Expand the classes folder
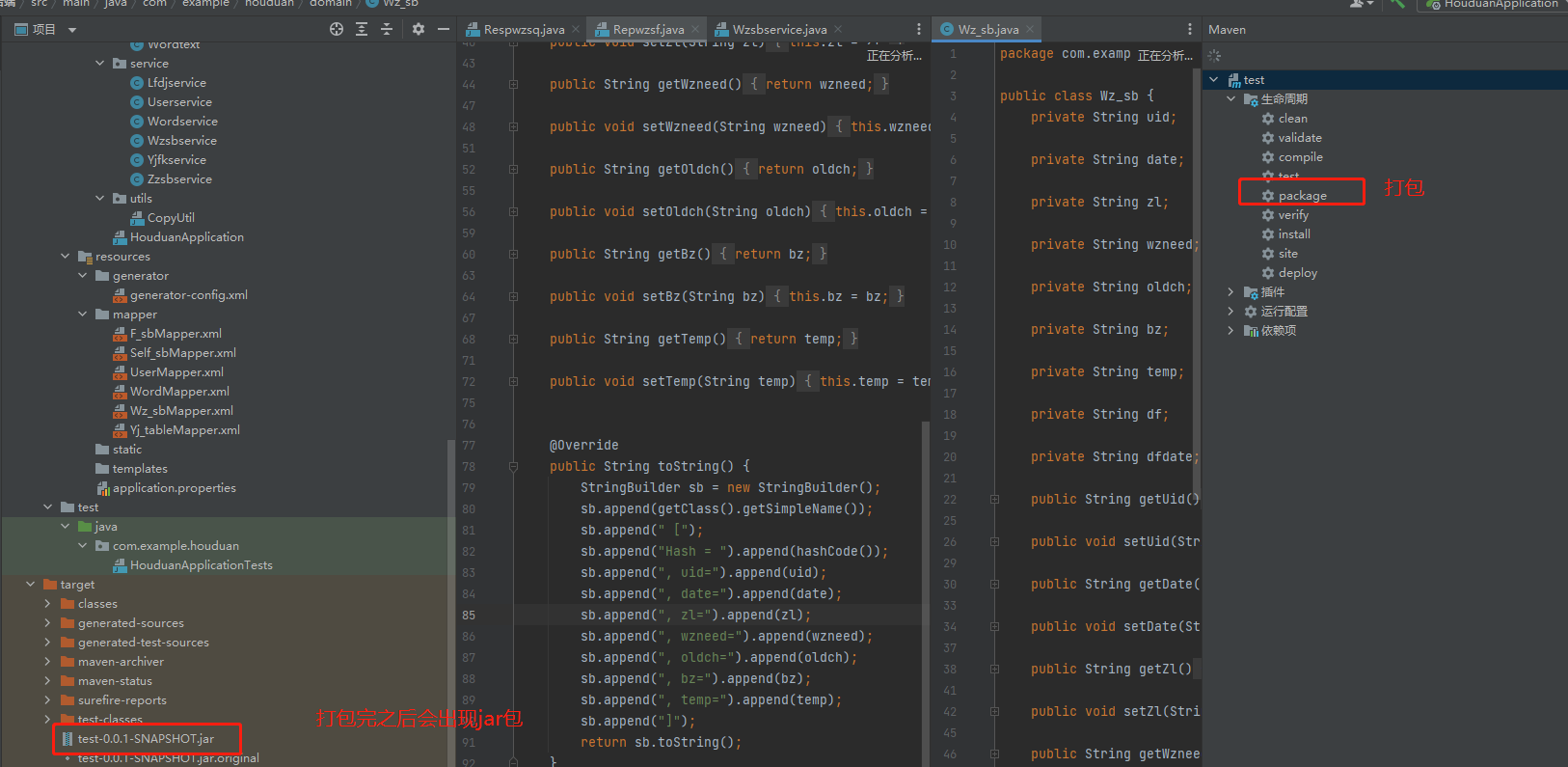 (48, 604)
